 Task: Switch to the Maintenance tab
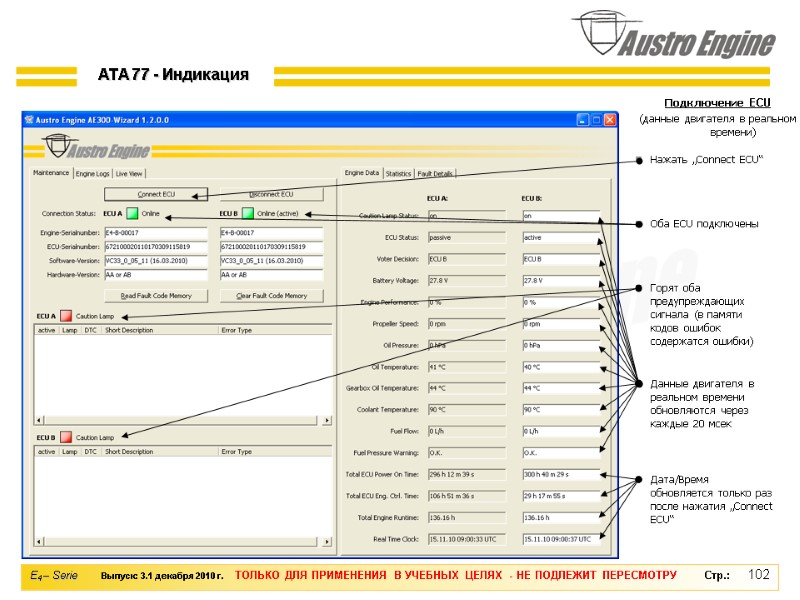click(51, 173)
